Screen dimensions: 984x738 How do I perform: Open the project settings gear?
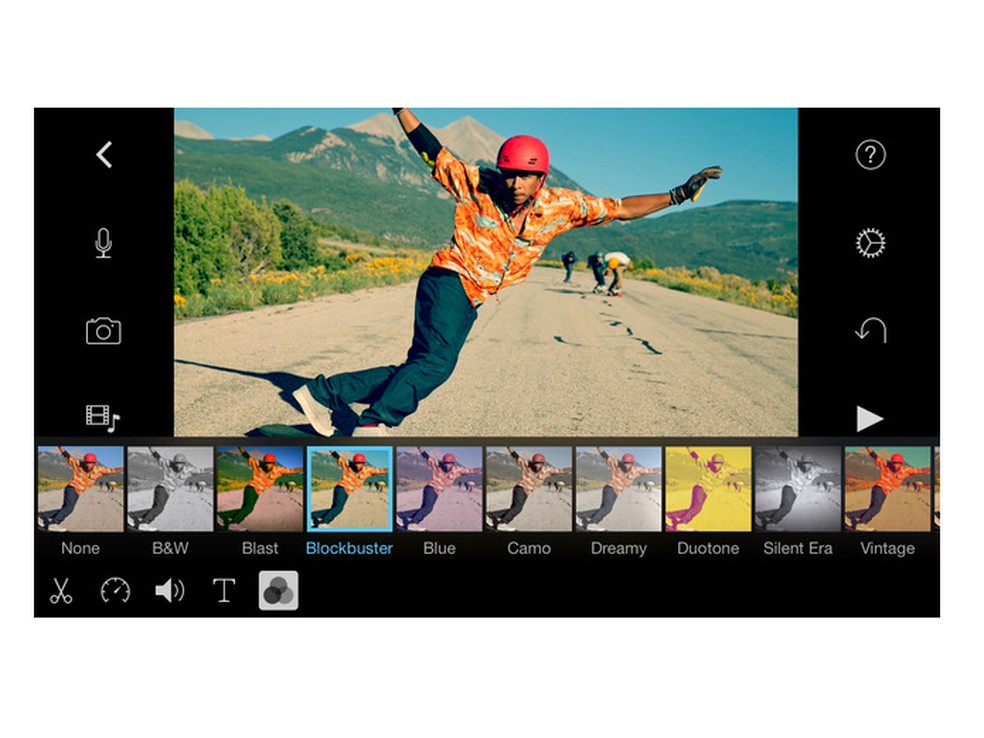click(871, 243)
